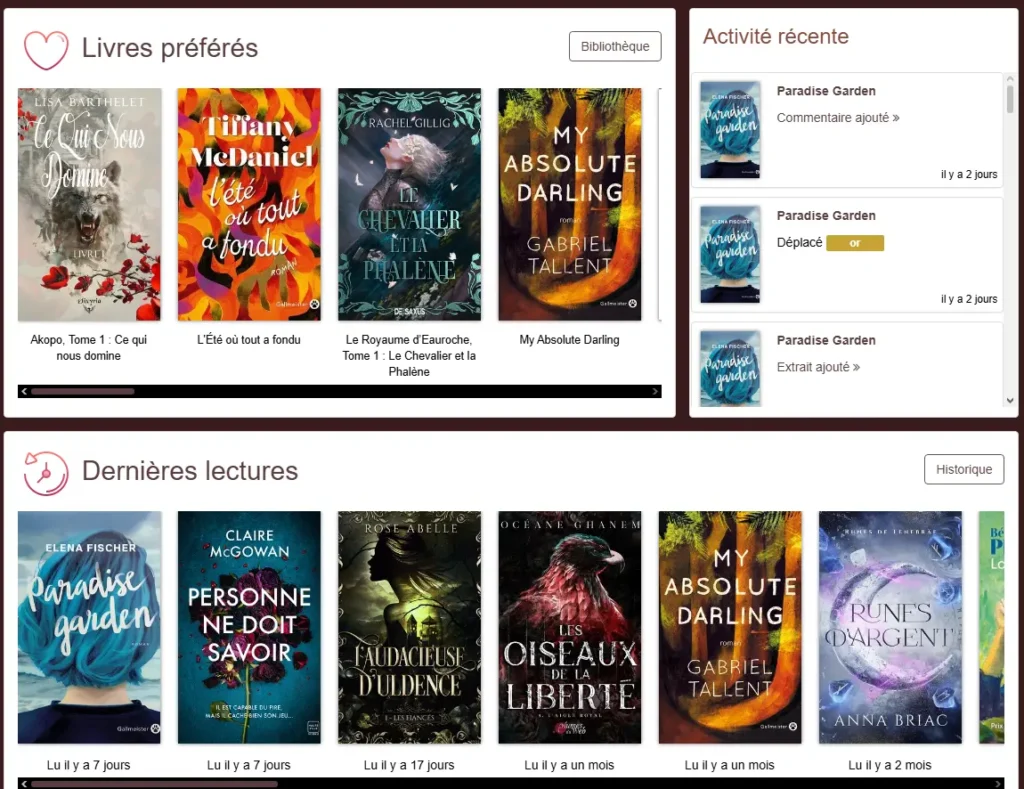Click 'Lu il y a 17 jours' label
1024x789 pixels.
pyautogui.click(x=409, y=765)
